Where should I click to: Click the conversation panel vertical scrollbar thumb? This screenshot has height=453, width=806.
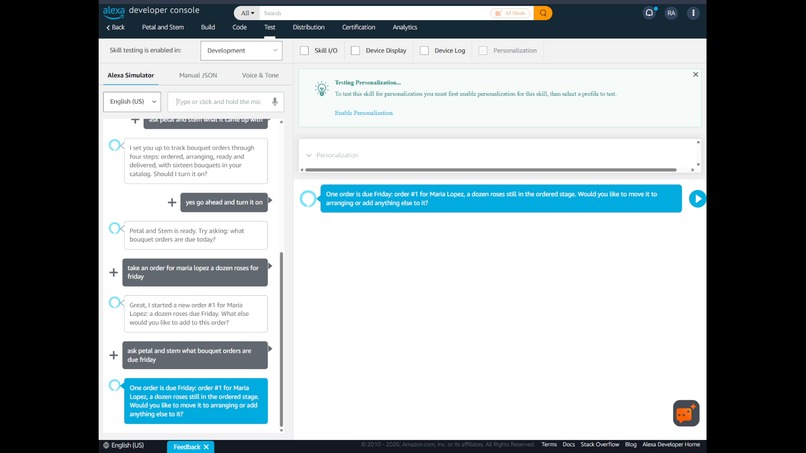[x=281, y=339]
